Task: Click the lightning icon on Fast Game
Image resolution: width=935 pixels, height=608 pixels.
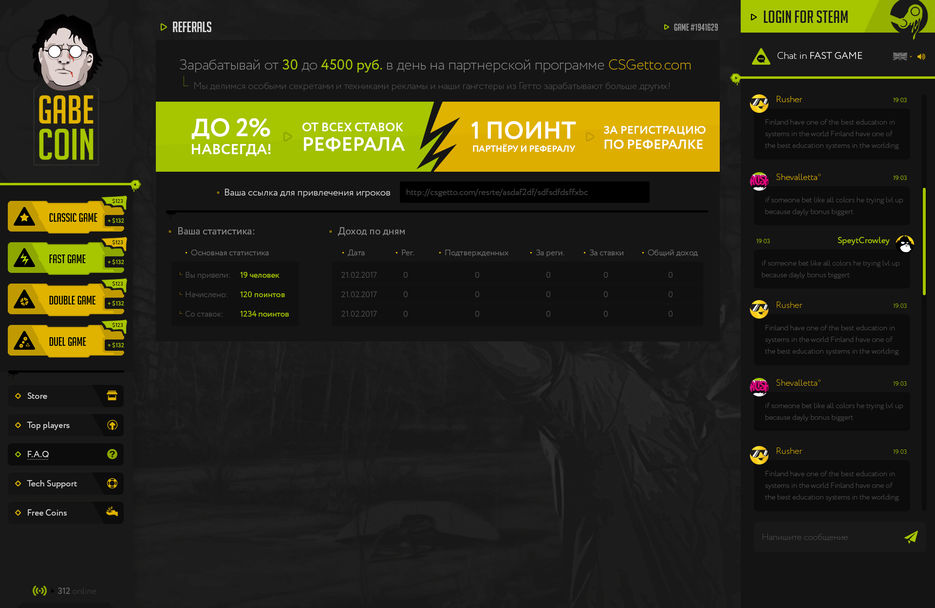Action: tap(24, 259)
